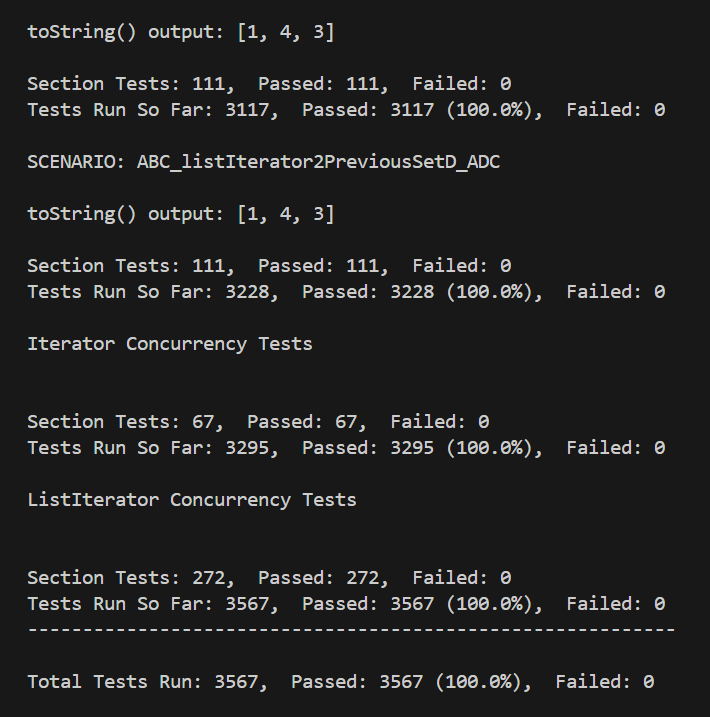
Task: Click "Failed: 0" on the Section Tests: 272 line
Action: [461, 578]
